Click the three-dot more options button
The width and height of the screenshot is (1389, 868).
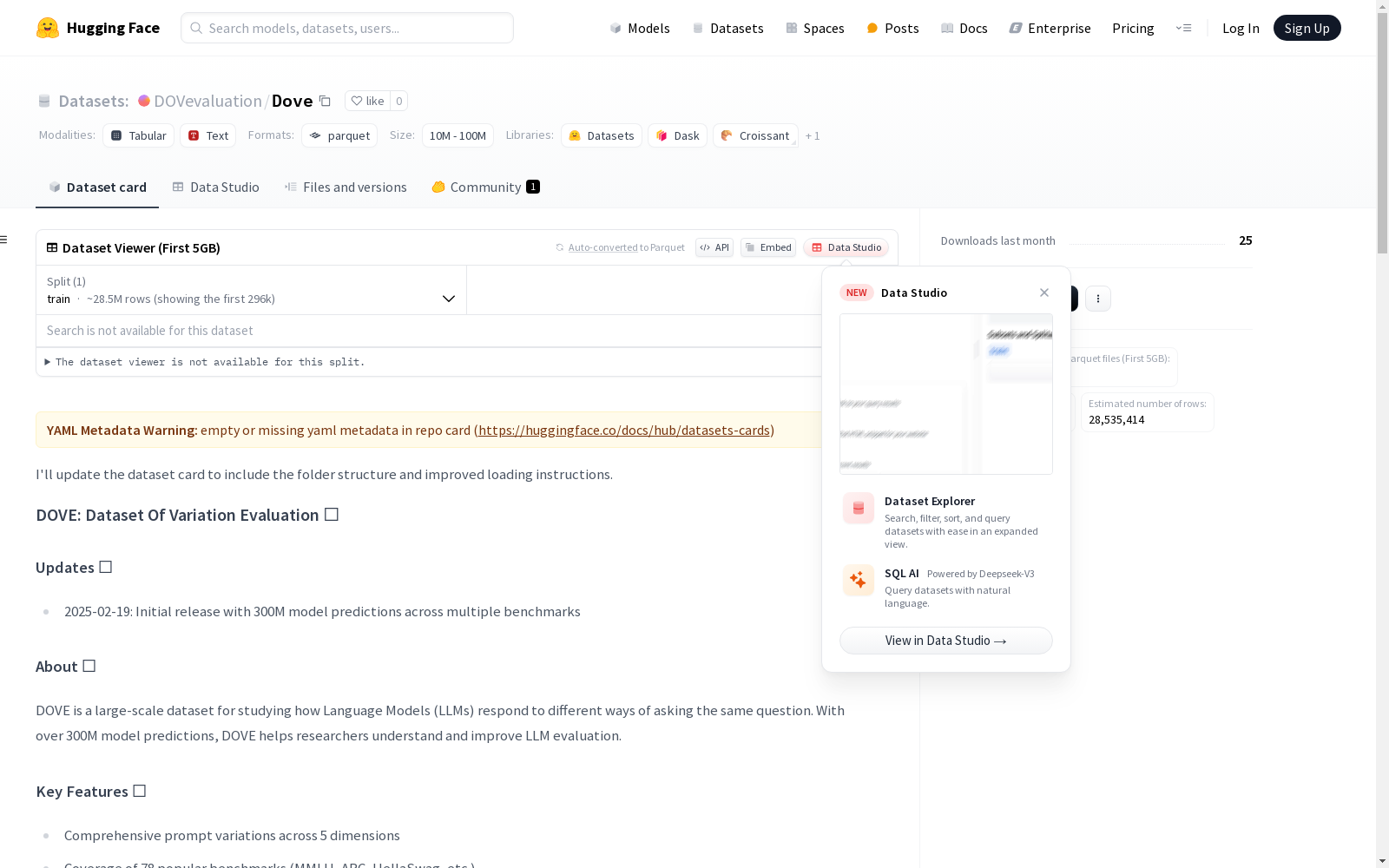coord(1098,299)
